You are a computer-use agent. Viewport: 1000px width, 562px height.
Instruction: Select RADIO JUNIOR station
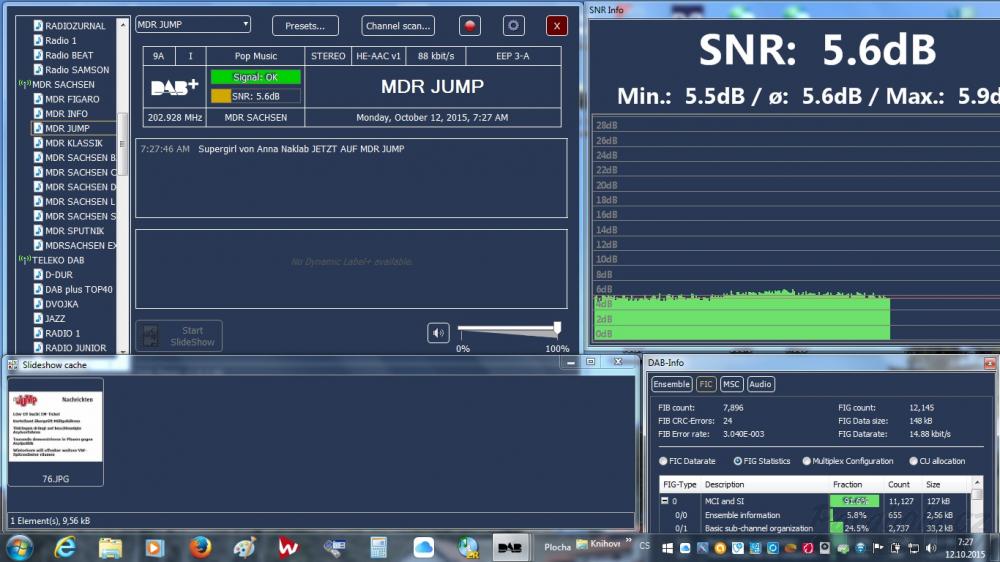point(75,348)
